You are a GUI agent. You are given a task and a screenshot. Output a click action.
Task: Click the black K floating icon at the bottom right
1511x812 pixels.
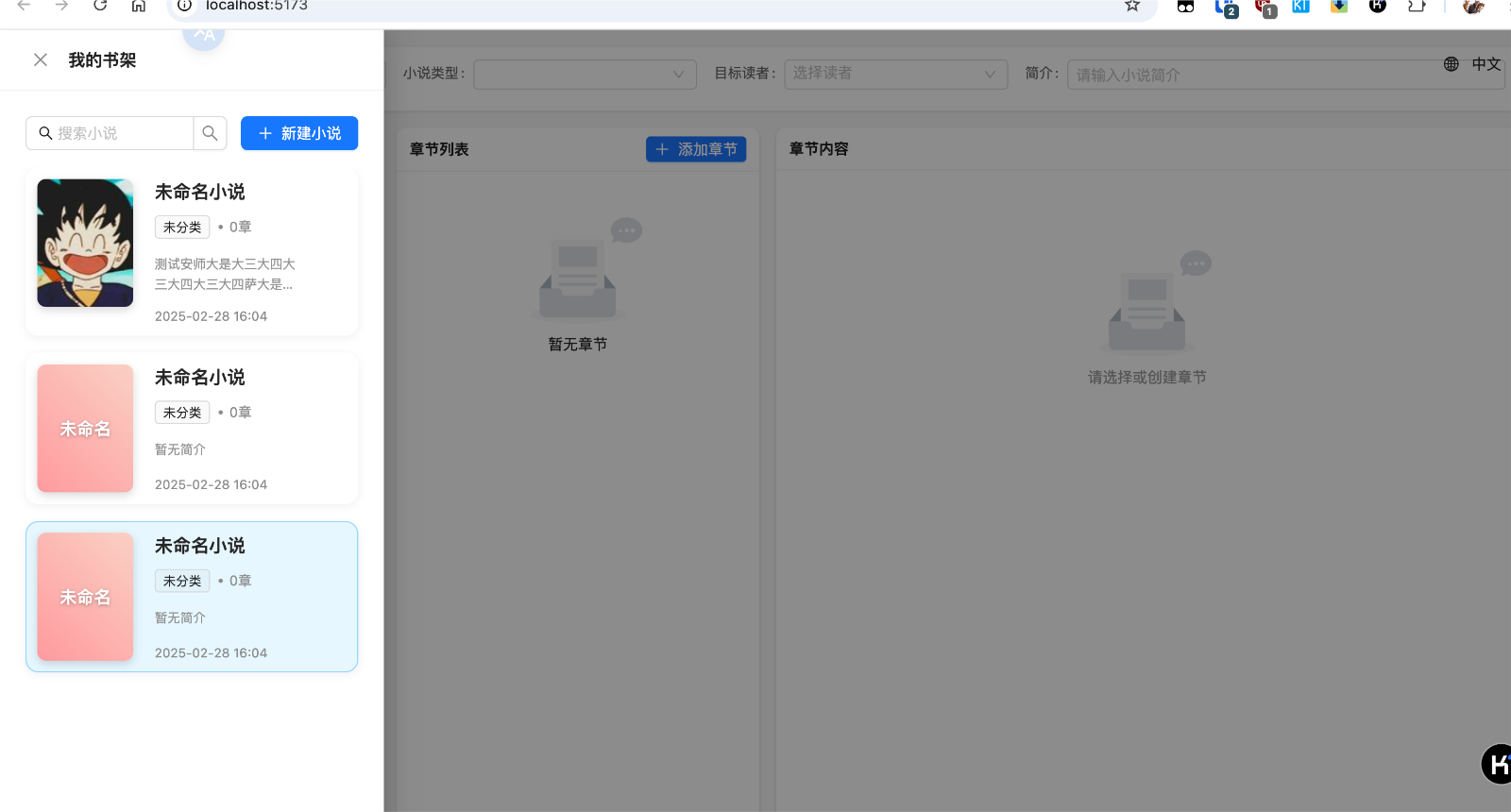[1497, 764]
